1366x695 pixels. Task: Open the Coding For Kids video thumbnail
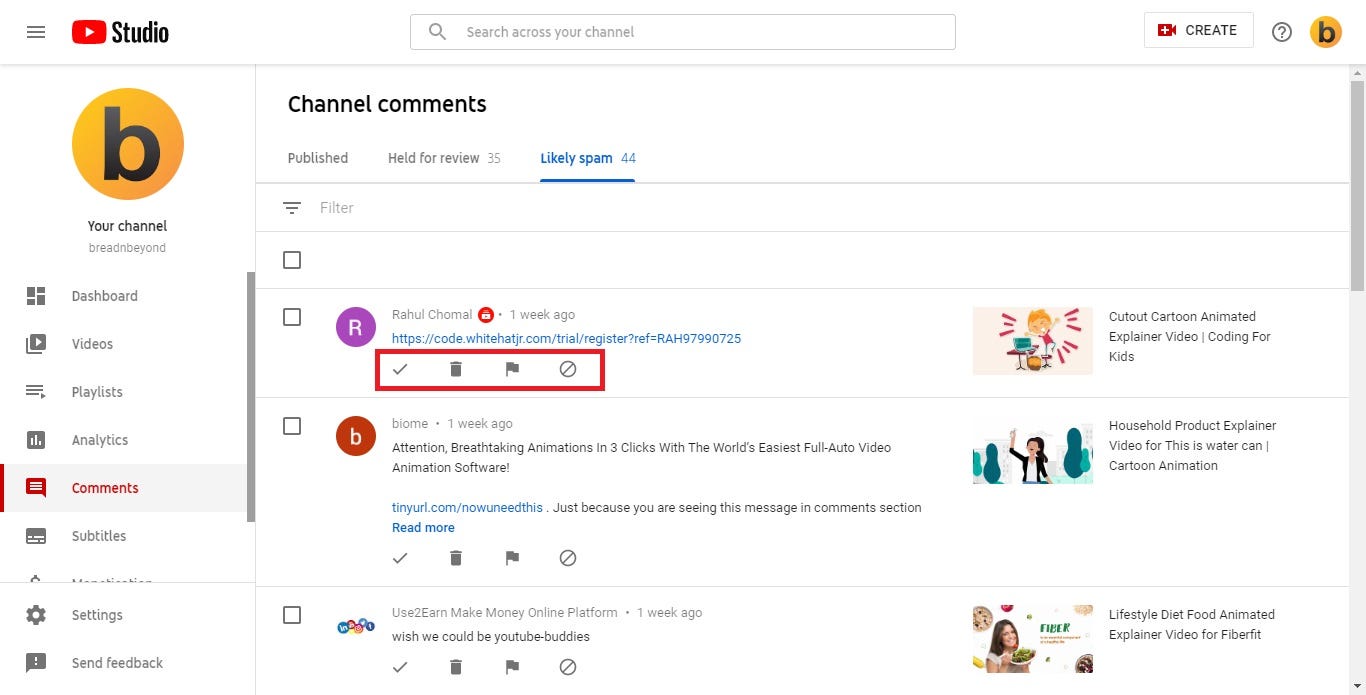(1032, 340)
